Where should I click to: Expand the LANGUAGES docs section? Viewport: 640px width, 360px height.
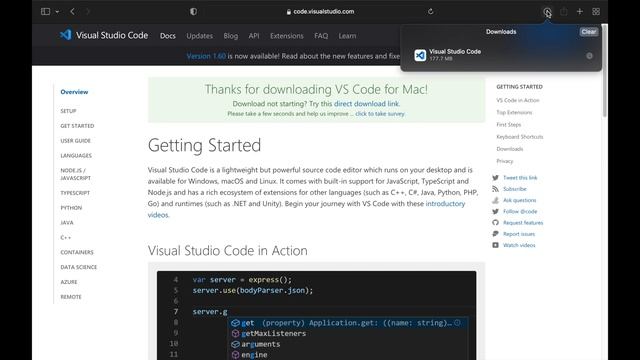[76, 156]
